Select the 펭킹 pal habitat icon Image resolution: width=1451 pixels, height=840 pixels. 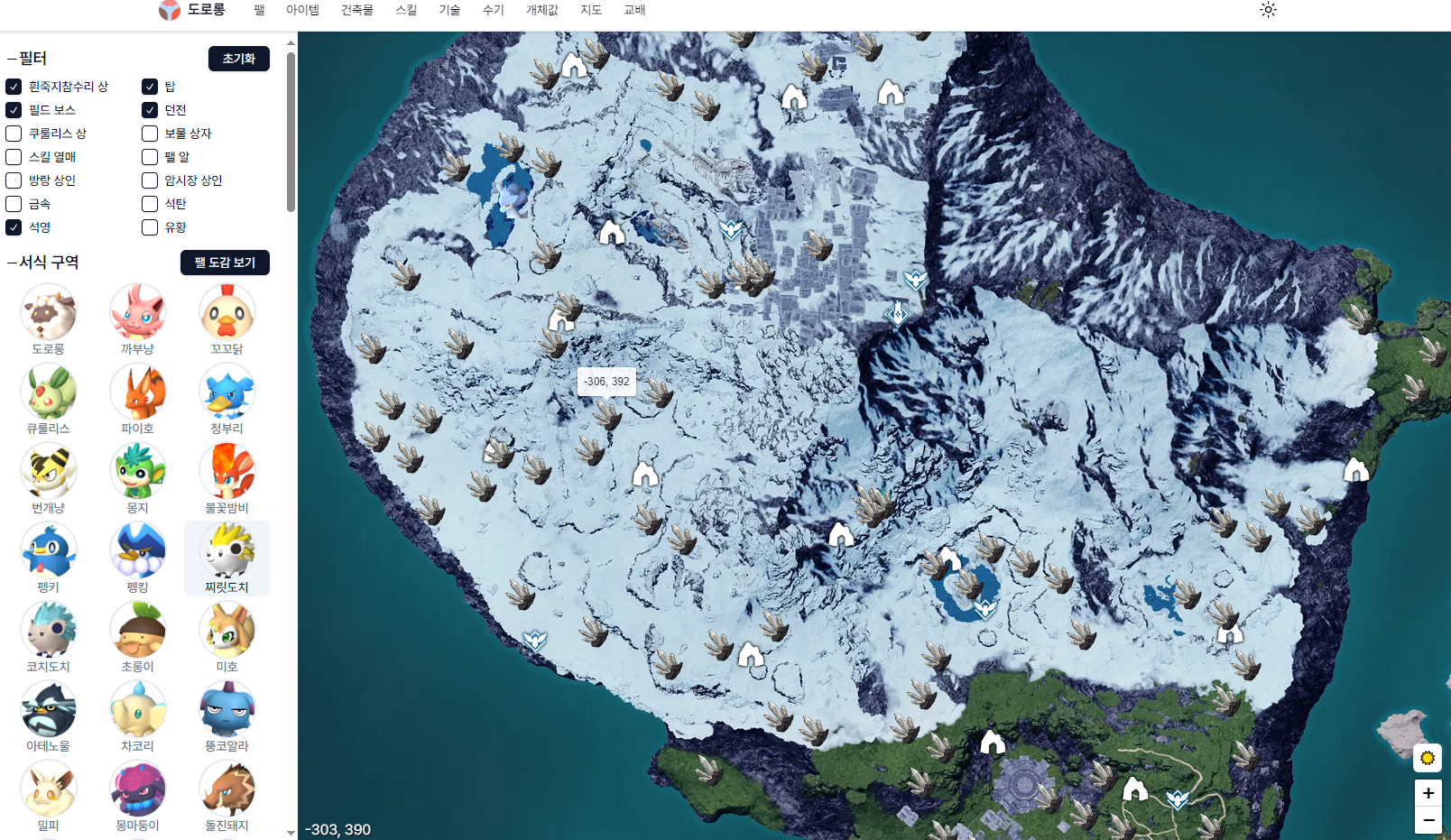coord(138,550)
